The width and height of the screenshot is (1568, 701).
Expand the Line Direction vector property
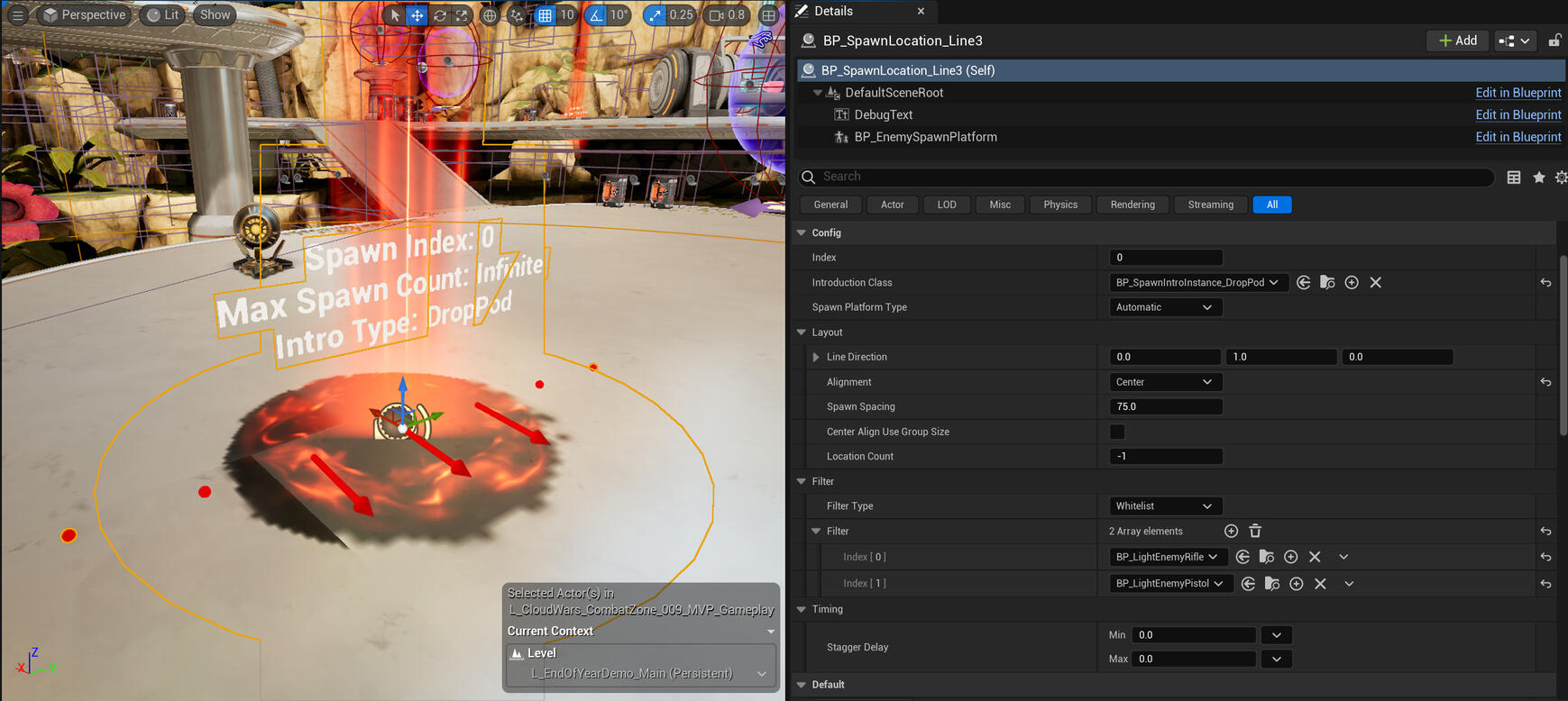click(x=816, y=358)
